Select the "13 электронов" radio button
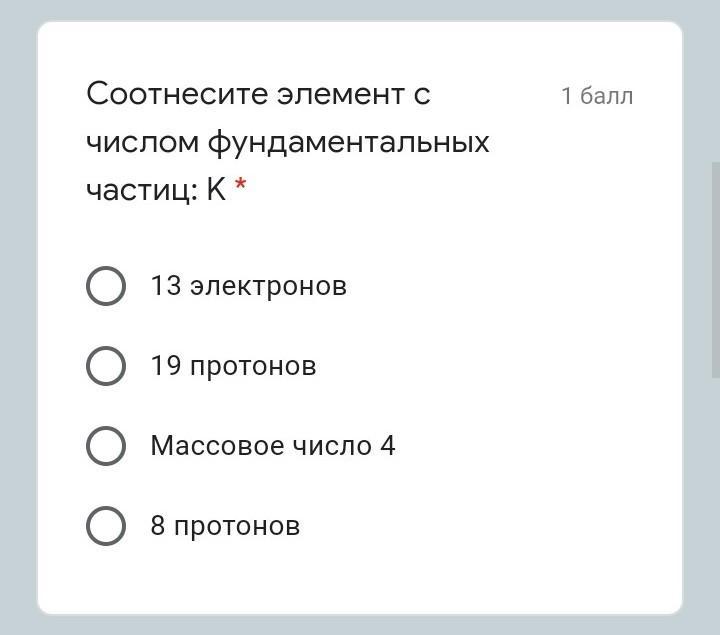 [x=106, y=286]
